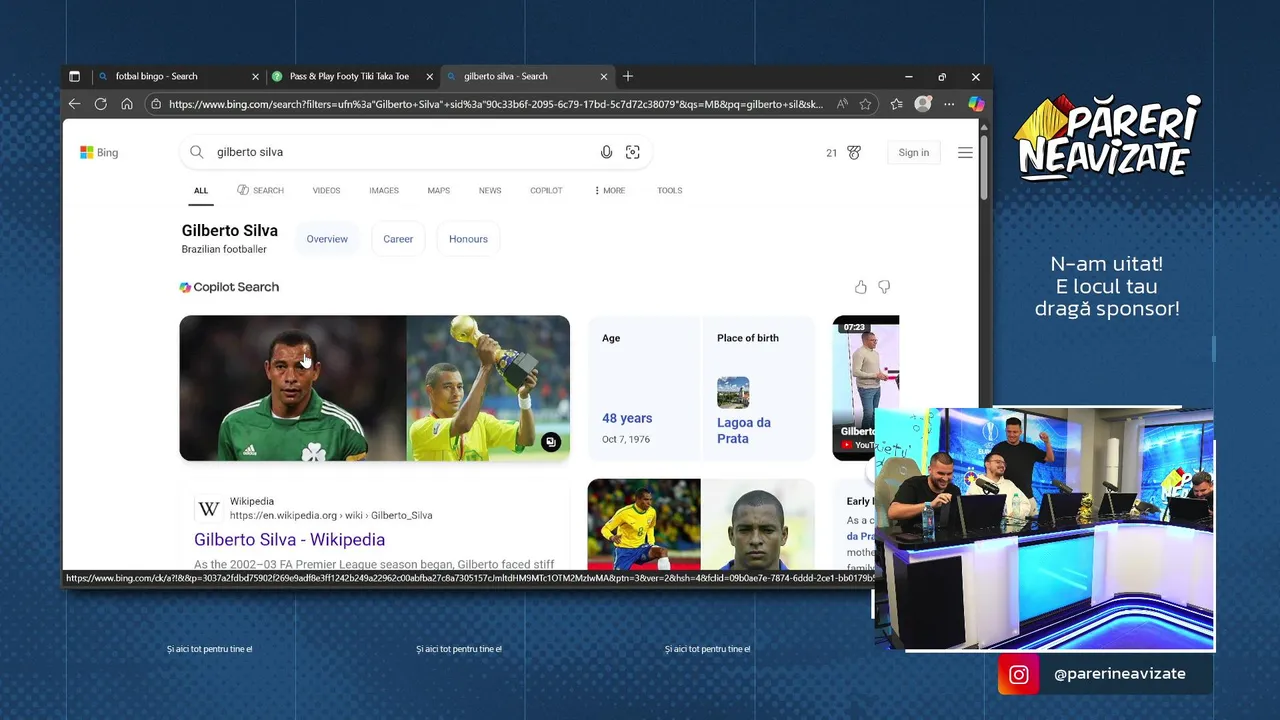Image resolution: width=1280 pixels, height=720 pixels.
Task: Click the Oct 7, 1976 birth date
Action: [x=626, y=439]
